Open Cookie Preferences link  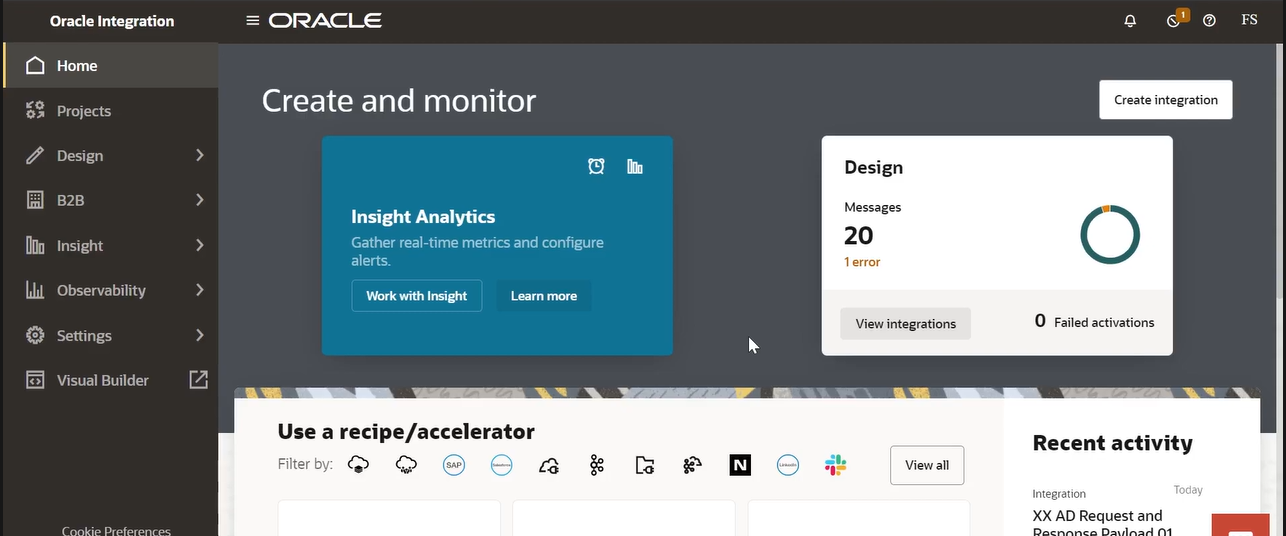coord(116,530)
